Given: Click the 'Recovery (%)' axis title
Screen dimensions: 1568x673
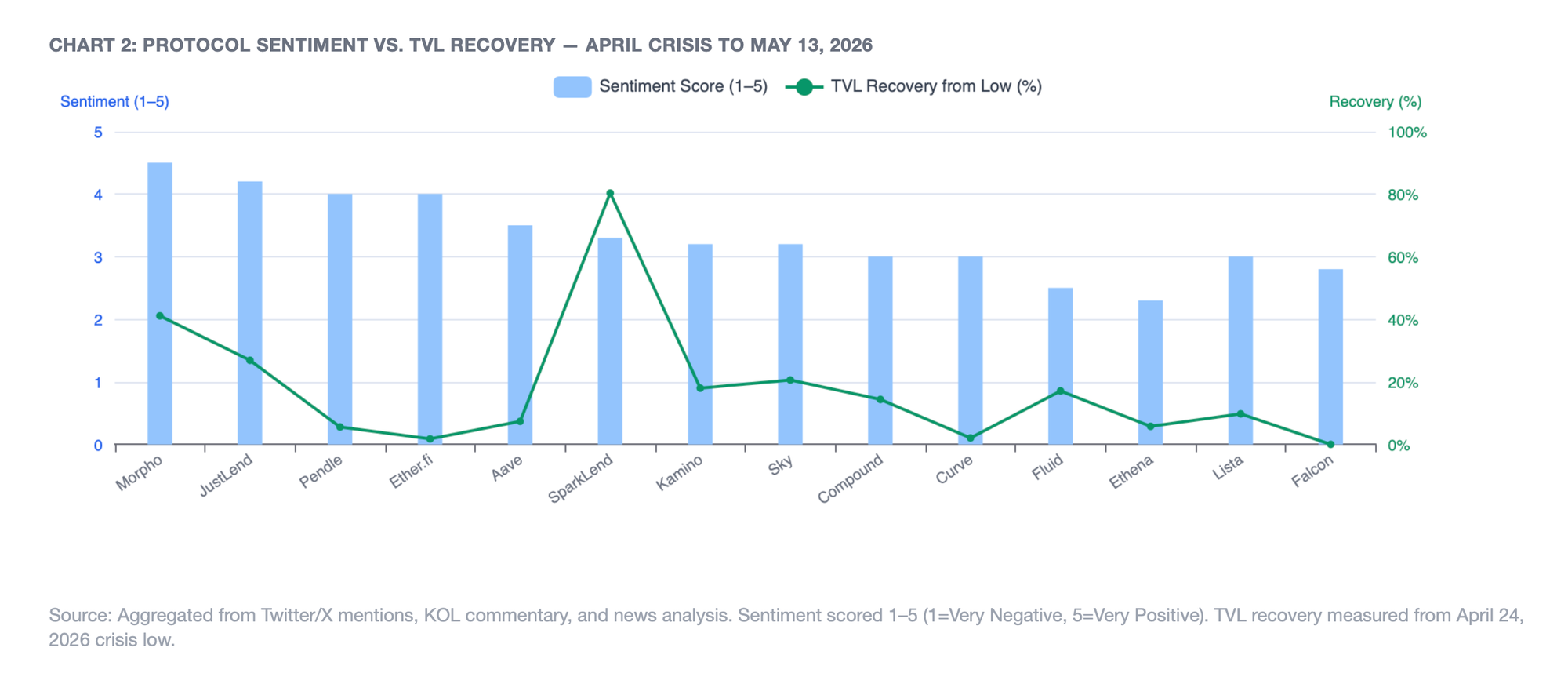Looking at the screenshot, I should (x=1375, y=102).
